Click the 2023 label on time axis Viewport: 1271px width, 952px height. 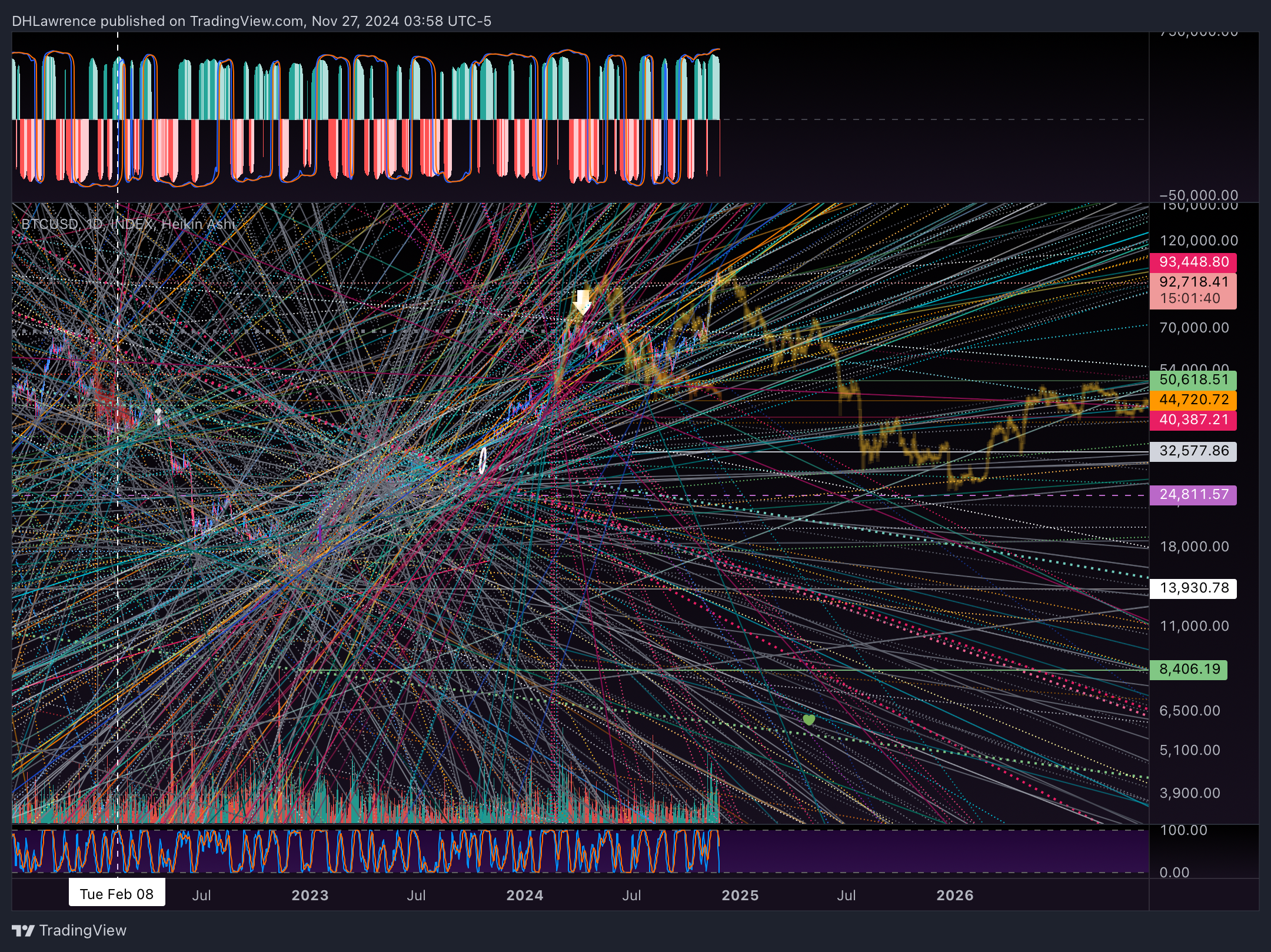pyautogui.click(x=310, y=895)
